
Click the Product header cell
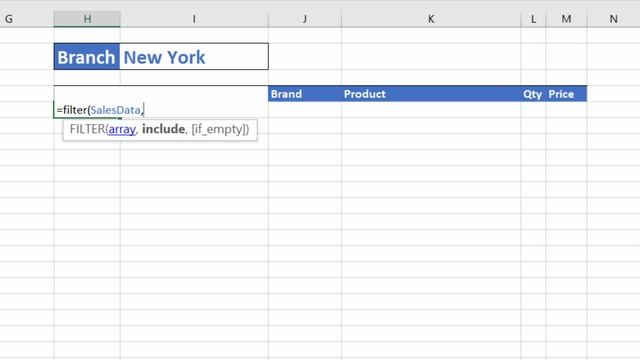431,94
